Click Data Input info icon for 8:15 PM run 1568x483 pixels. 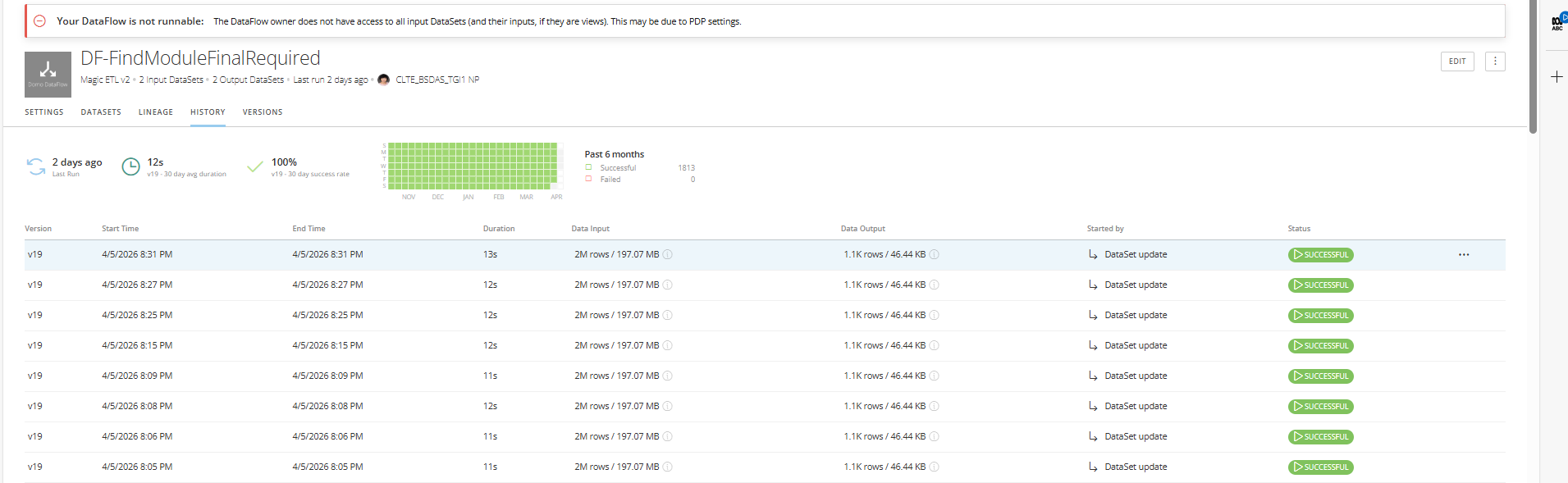668,346
